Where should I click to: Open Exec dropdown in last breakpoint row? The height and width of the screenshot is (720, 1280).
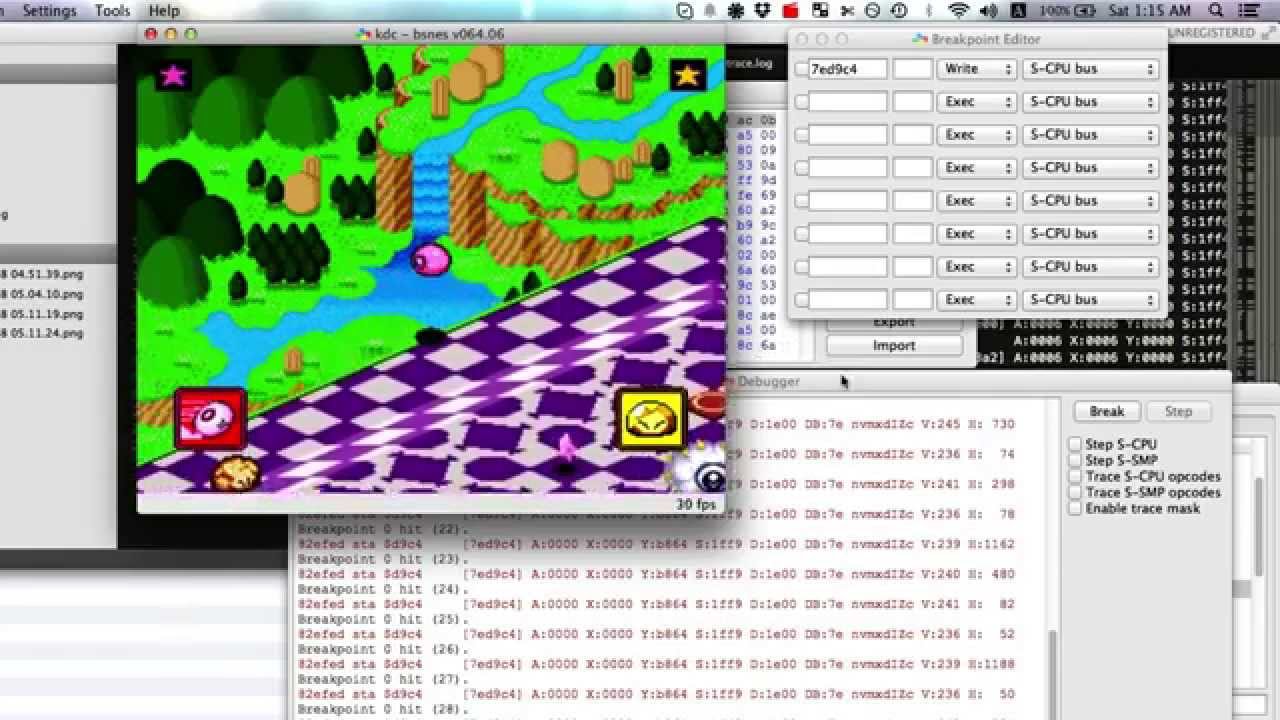click(977, 300)
